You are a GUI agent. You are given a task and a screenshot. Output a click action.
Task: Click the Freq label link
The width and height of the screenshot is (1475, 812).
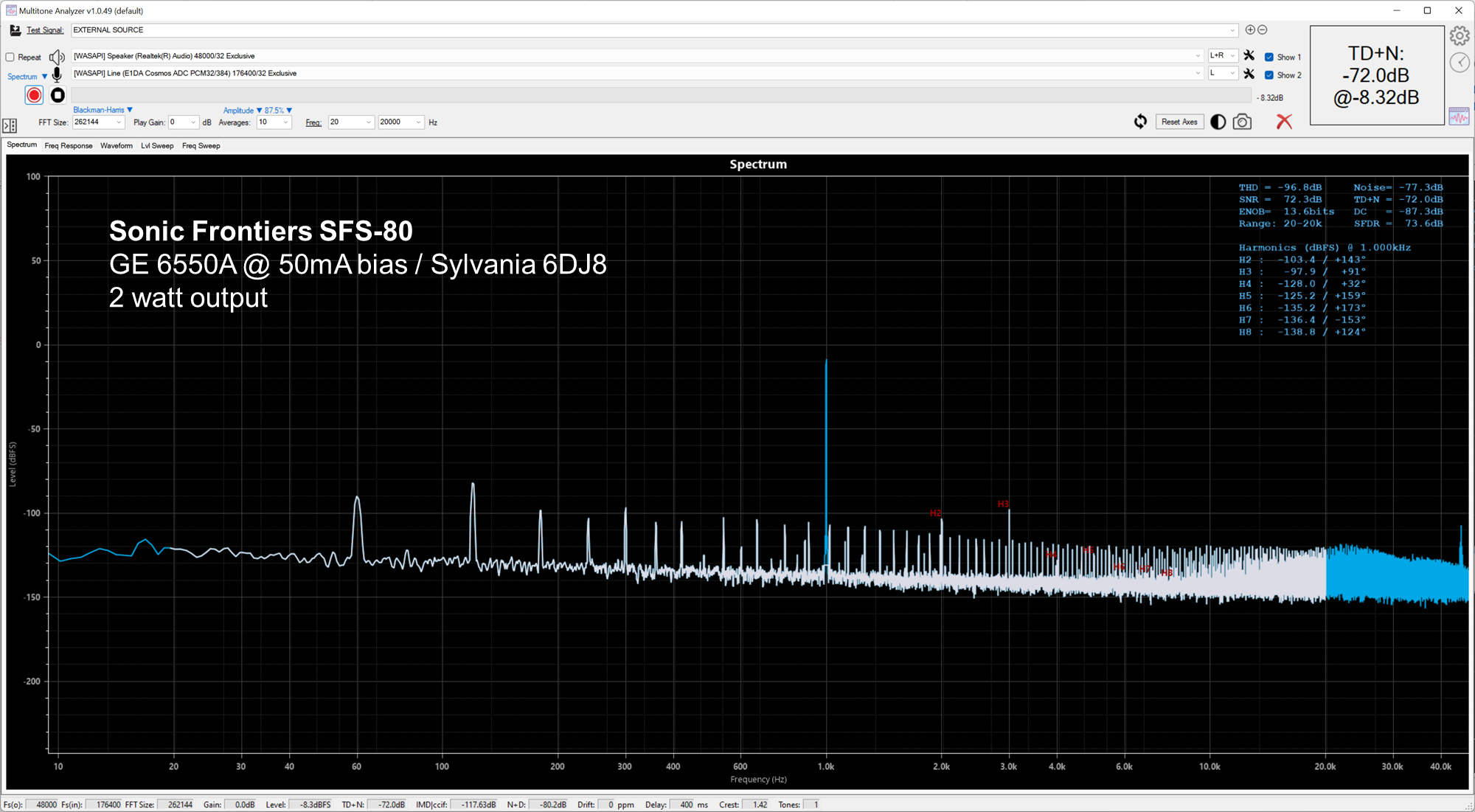pyautogui.click(x=313, y=122)
